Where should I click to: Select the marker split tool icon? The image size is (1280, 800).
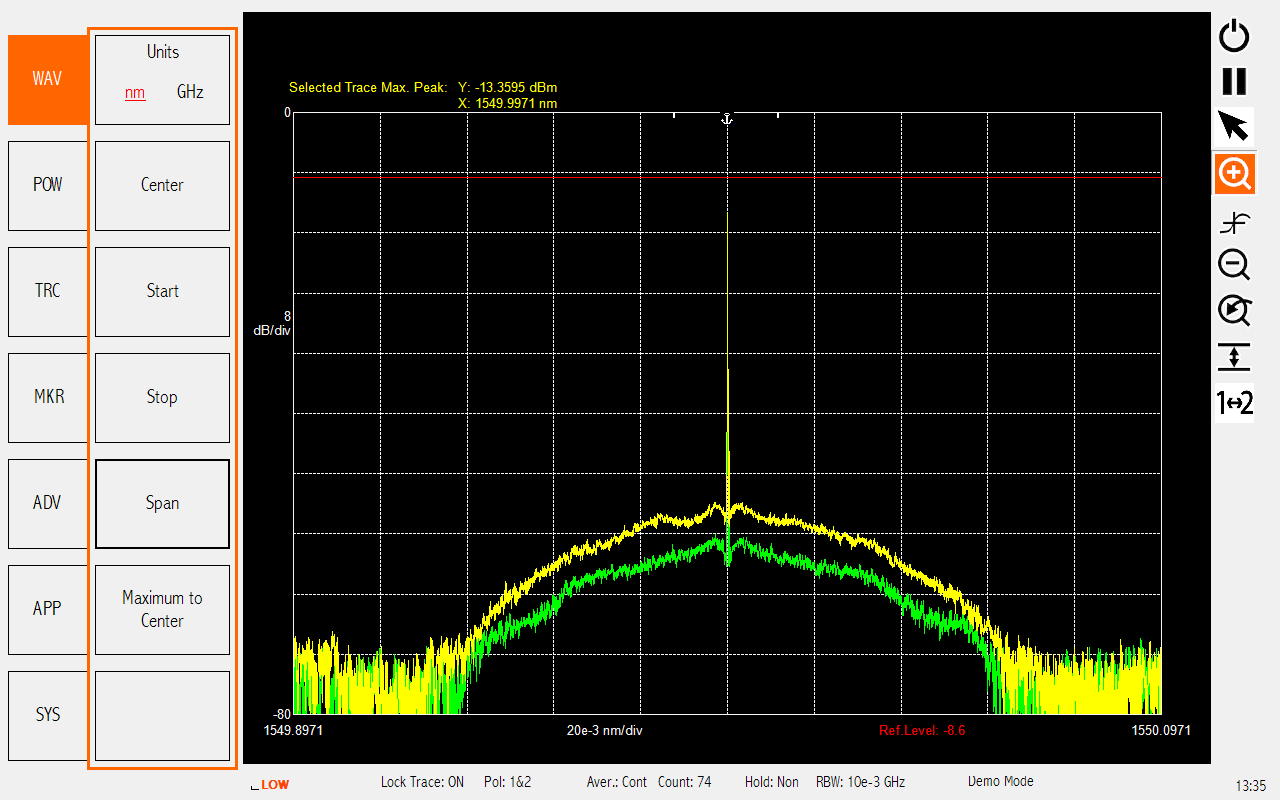click(x=1234, y=221)
